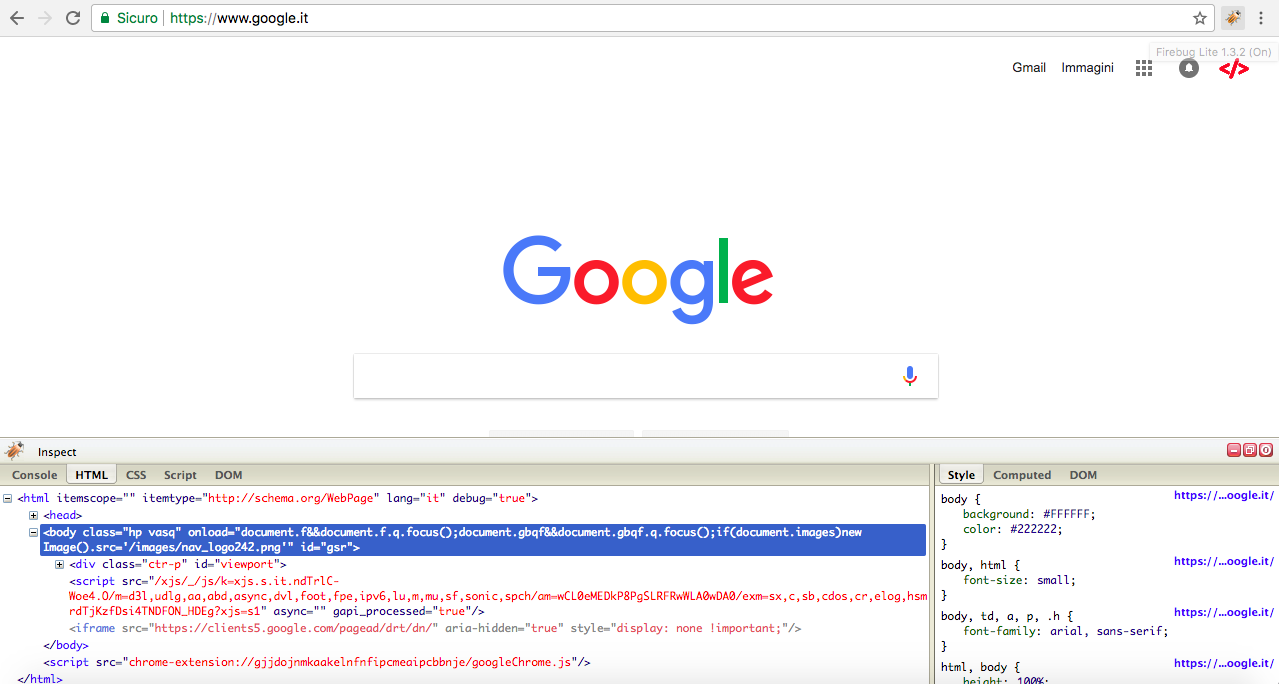This screenshot has height=684, width=1279.
Task: Click the Sicuro padlock icon
Action: (x=104, y=17)
